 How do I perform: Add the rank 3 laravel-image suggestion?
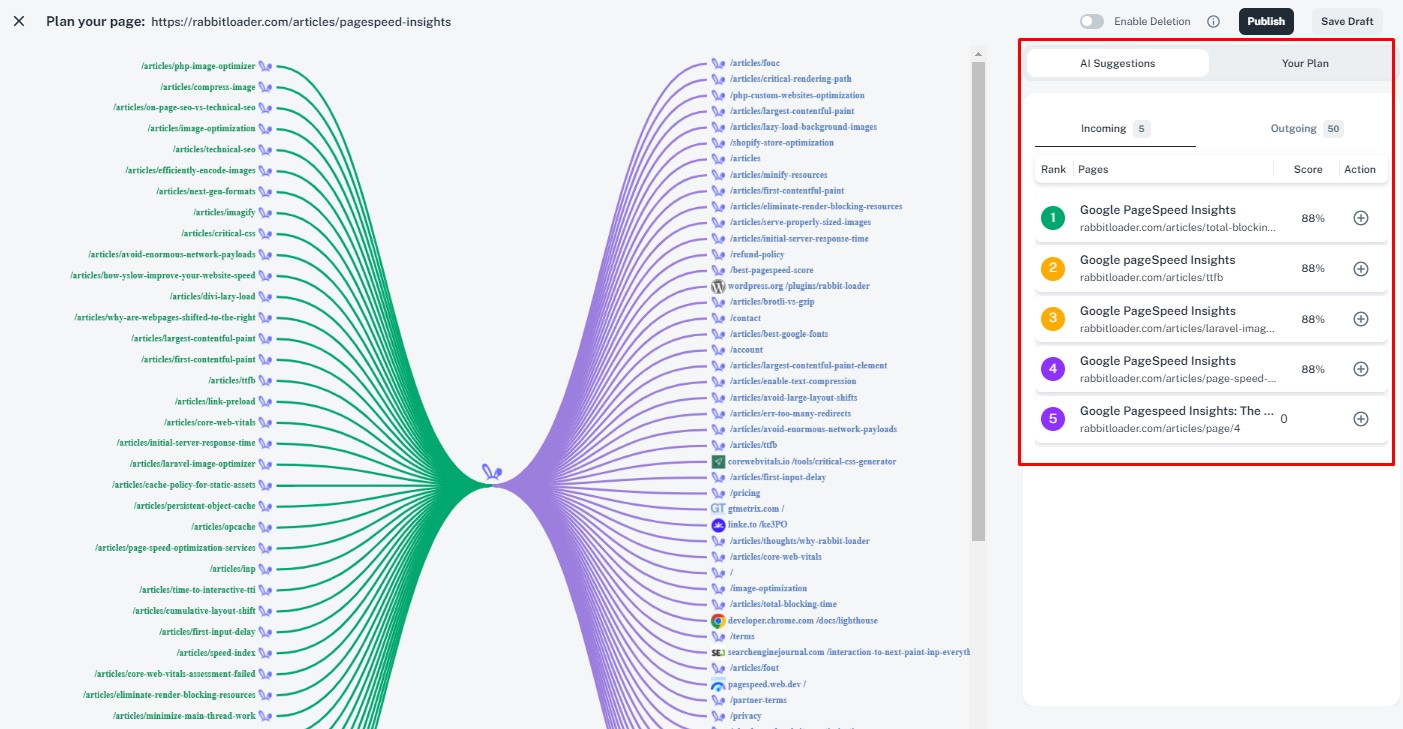(x=1360, y=319)
